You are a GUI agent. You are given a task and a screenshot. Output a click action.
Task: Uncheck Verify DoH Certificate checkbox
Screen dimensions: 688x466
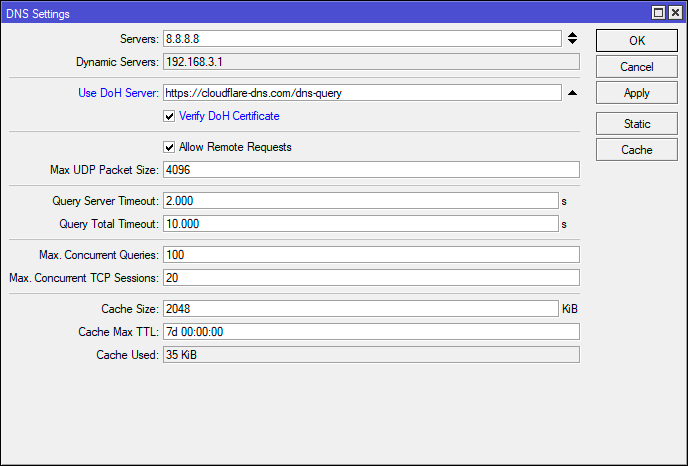coord(169,116)
